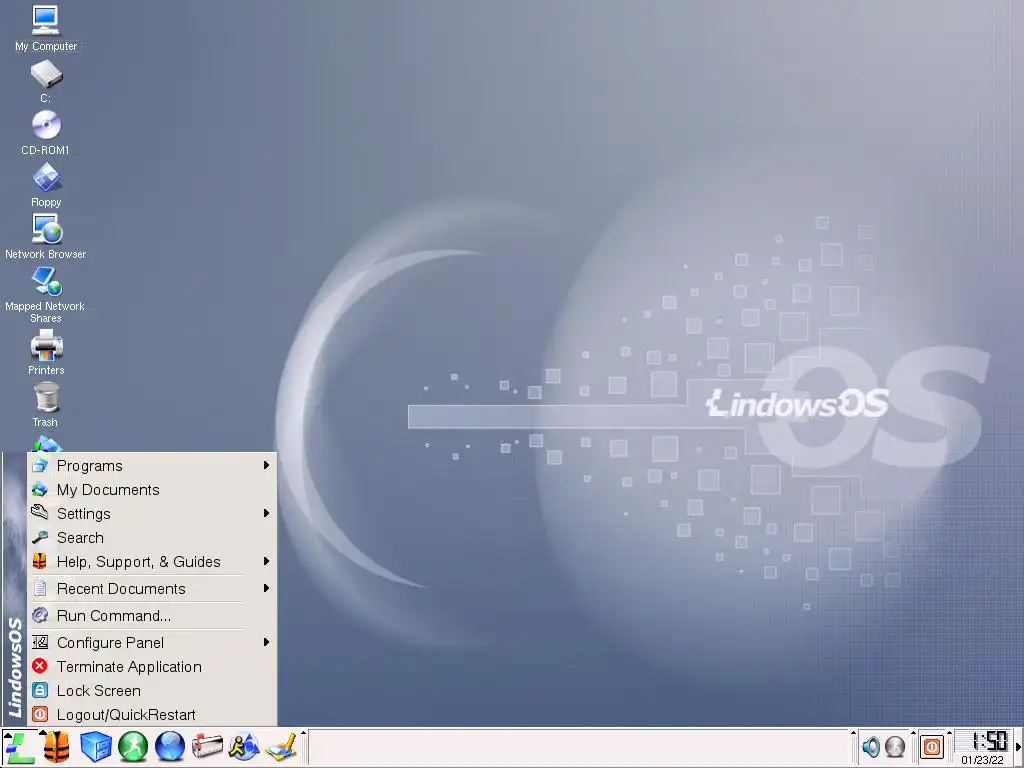
Task: Open Help, Support, & Guides menu entry
Action: tap(152, 562)
